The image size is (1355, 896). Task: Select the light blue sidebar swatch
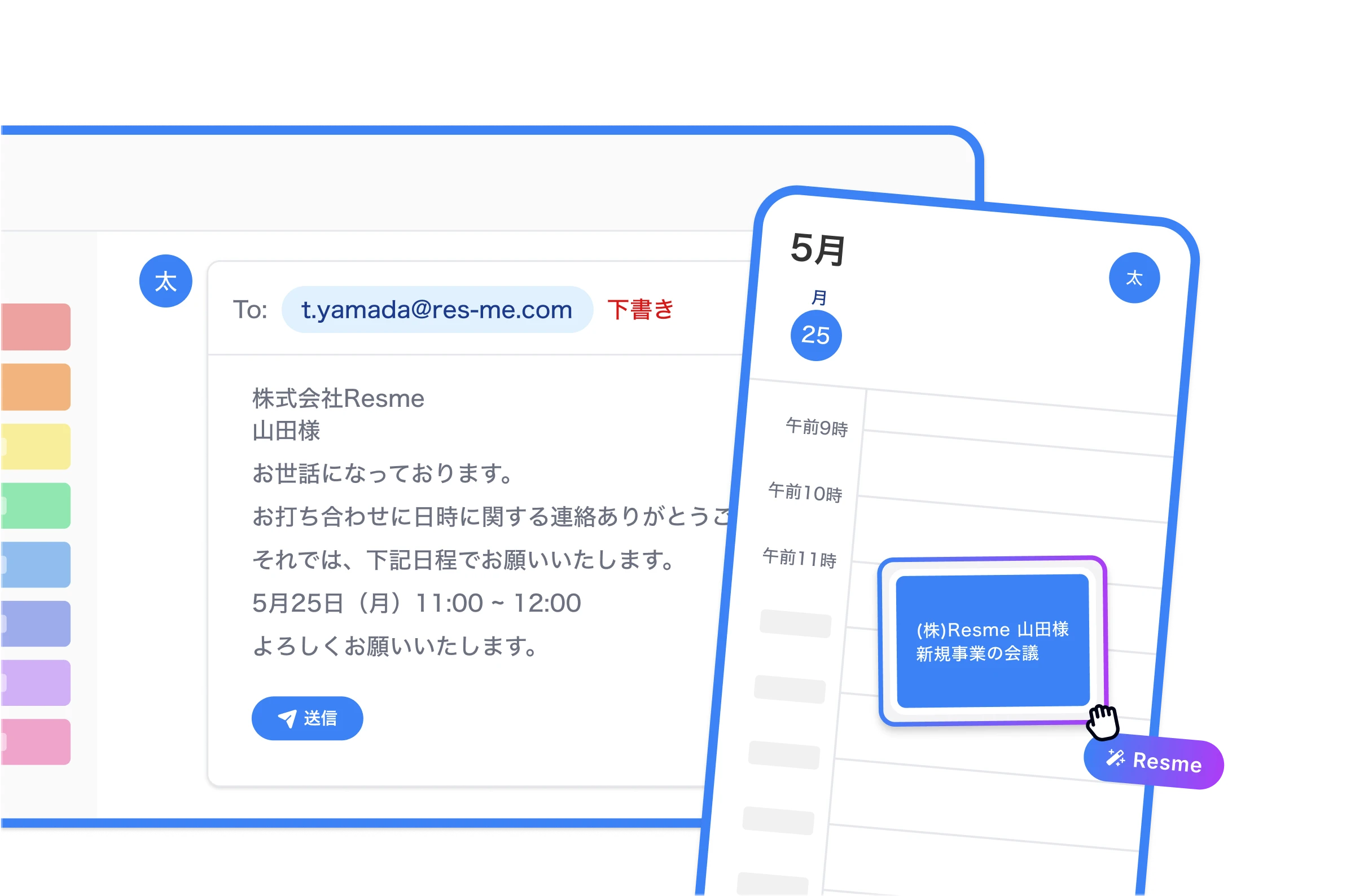click(x=36, y=565)
